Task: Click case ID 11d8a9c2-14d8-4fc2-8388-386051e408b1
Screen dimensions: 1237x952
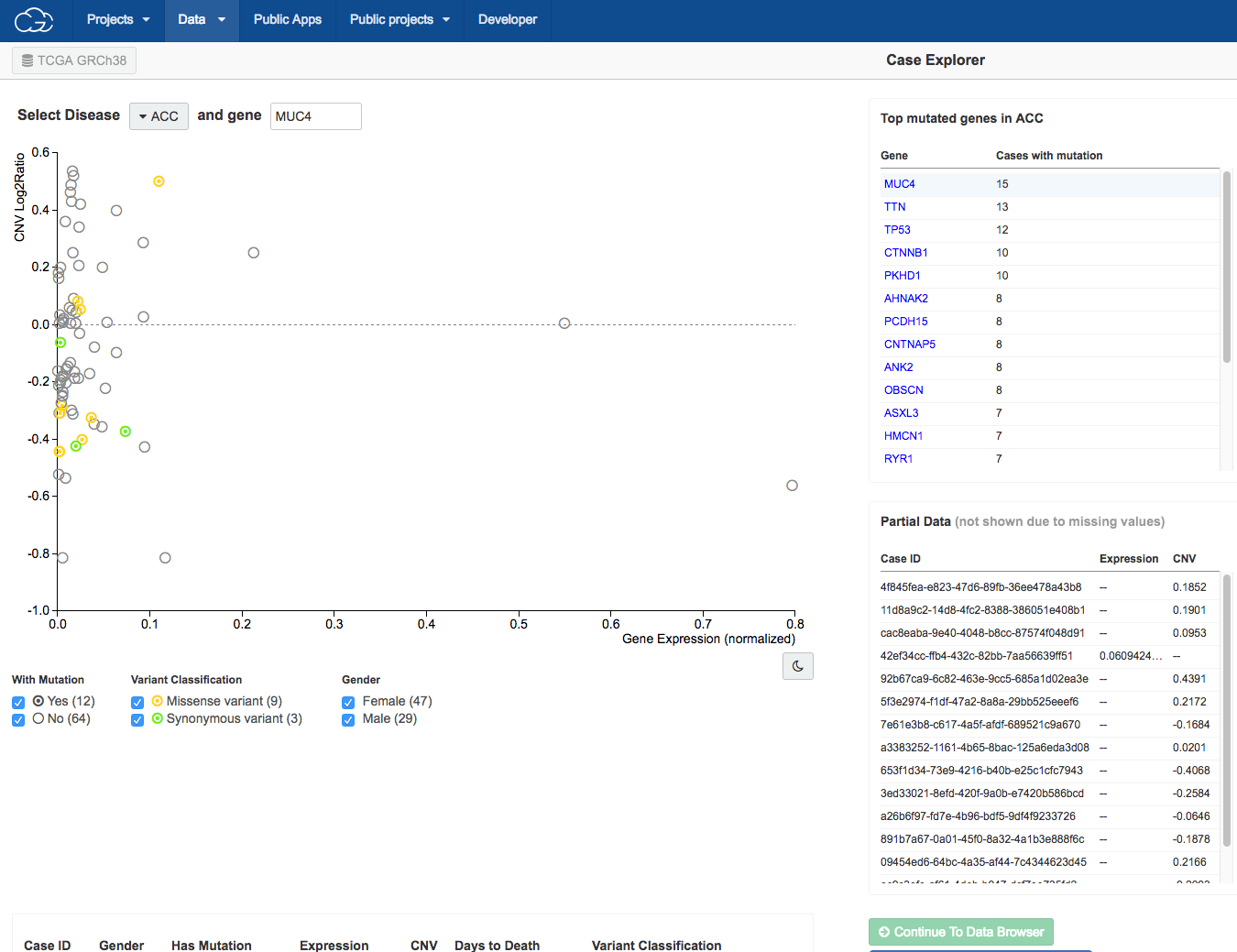Action: pos(982,610)
